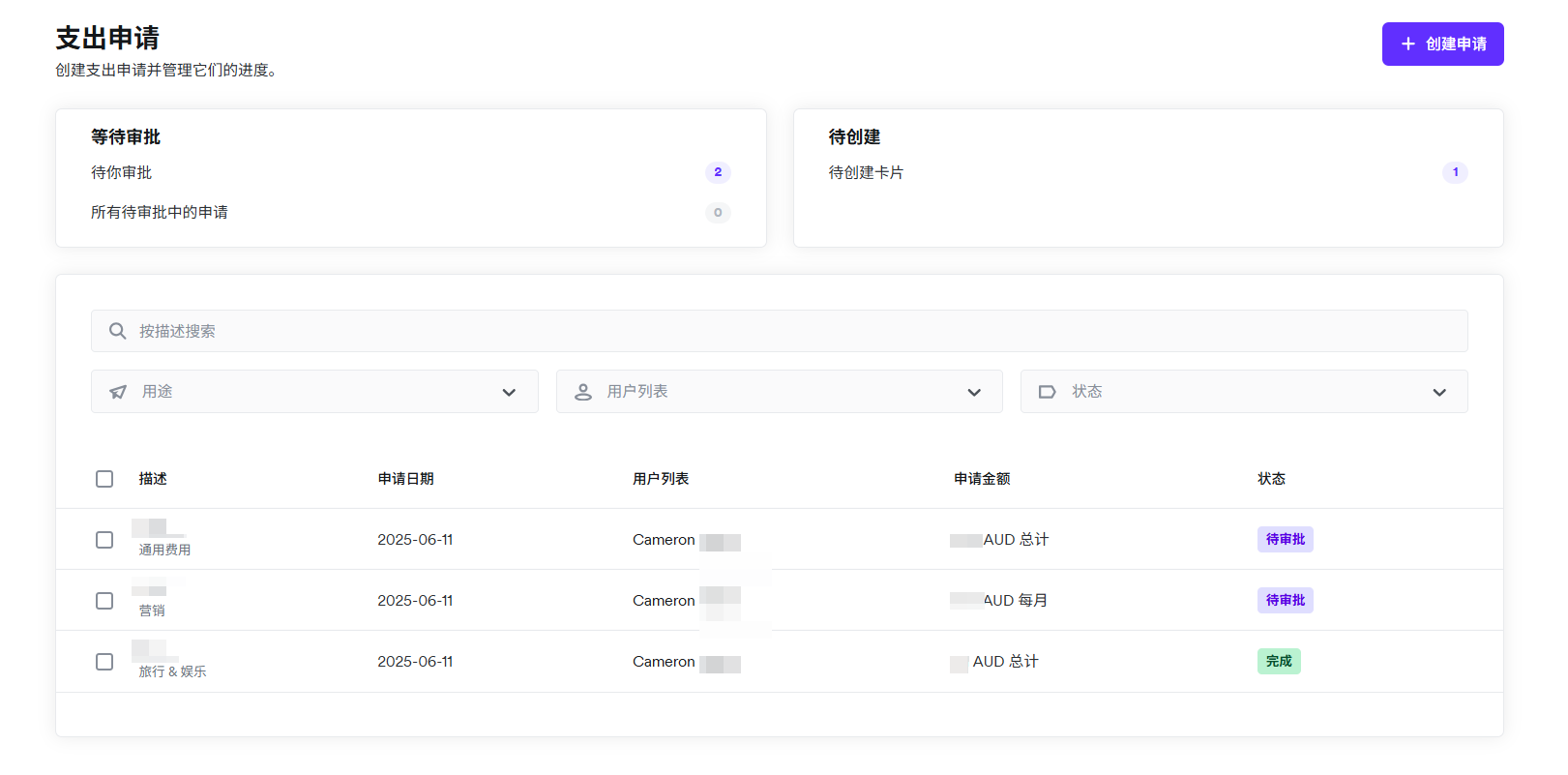This screenshot has height=775, width=1568.
Task: Expand the 用途 dropdown chevron
Action: point(509,392)
